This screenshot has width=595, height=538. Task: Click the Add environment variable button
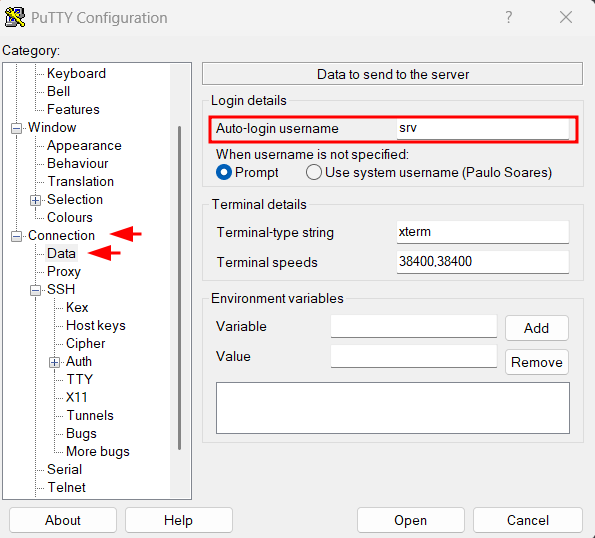pyautogui.click(x=537, y=328)
